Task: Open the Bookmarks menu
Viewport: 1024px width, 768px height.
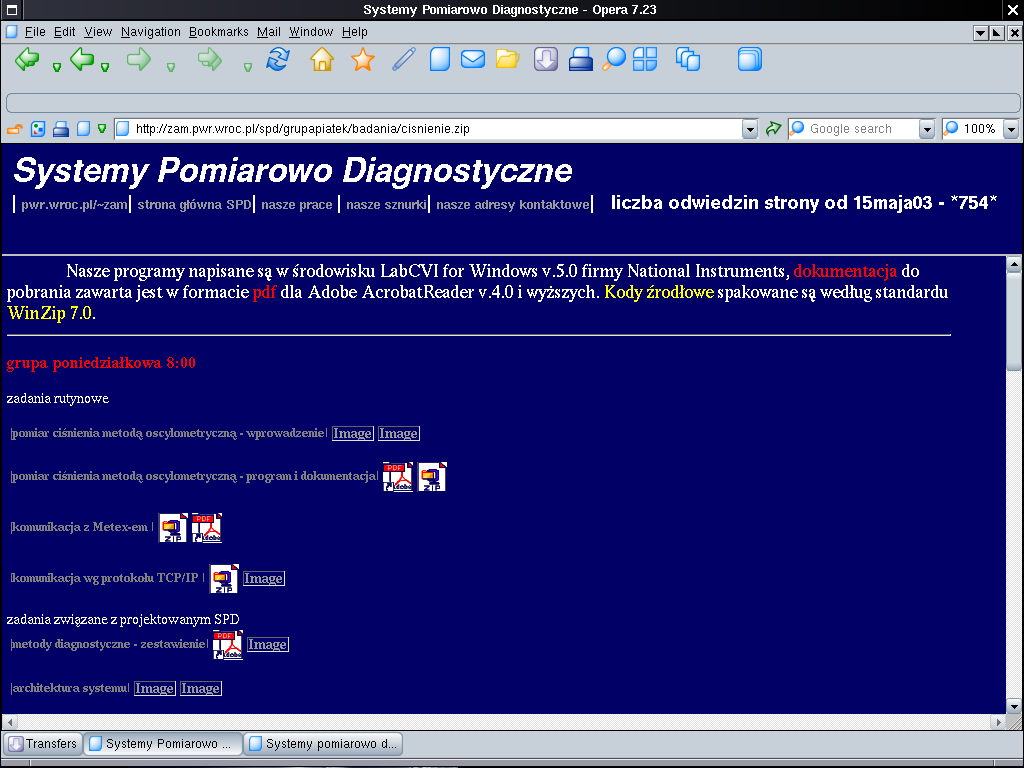Action: click(218, 32)
